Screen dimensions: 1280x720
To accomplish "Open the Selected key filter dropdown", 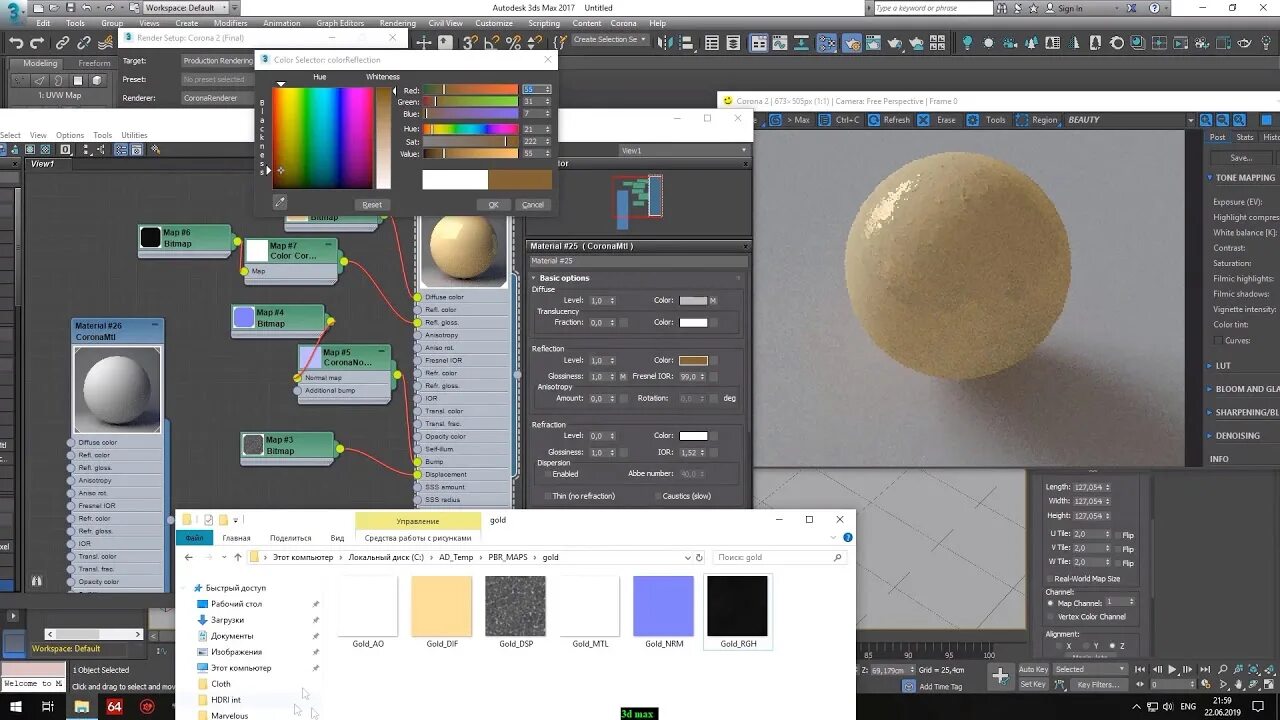I will tap(1091, 669).
